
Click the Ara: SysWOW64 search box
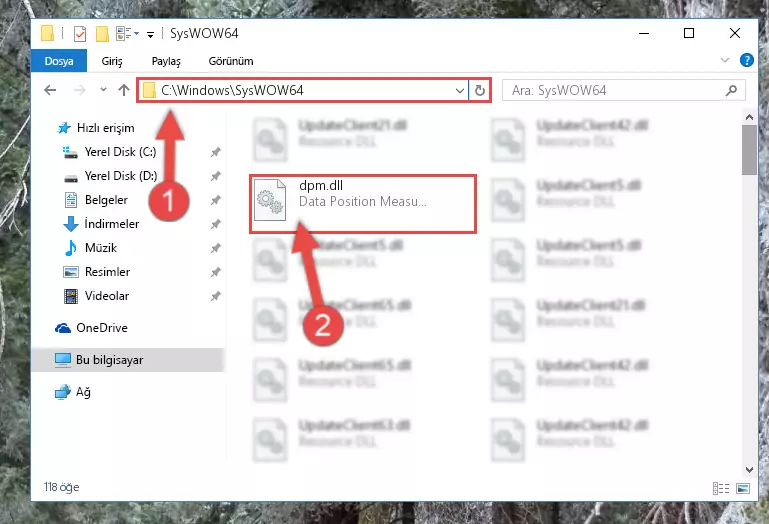tap(623, 90)
